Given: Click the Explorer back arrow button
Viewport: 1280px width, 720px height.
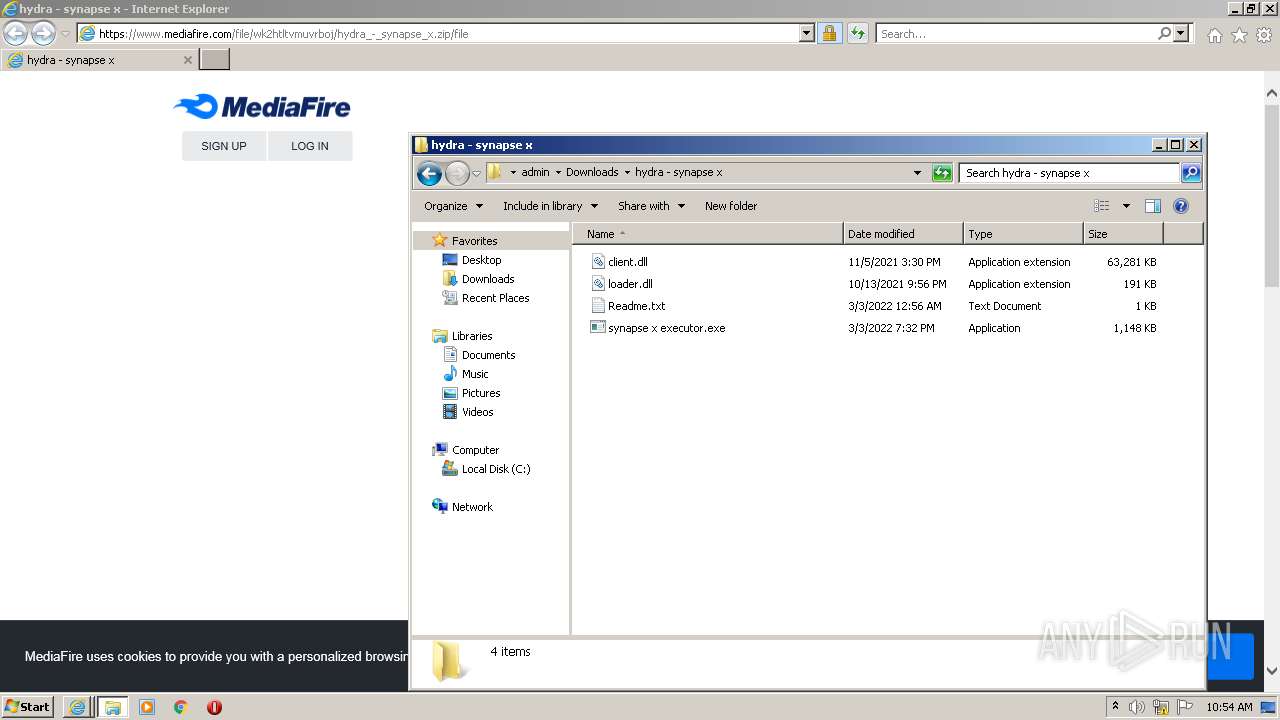Looking at the screenshot, I should pos(429,173).
